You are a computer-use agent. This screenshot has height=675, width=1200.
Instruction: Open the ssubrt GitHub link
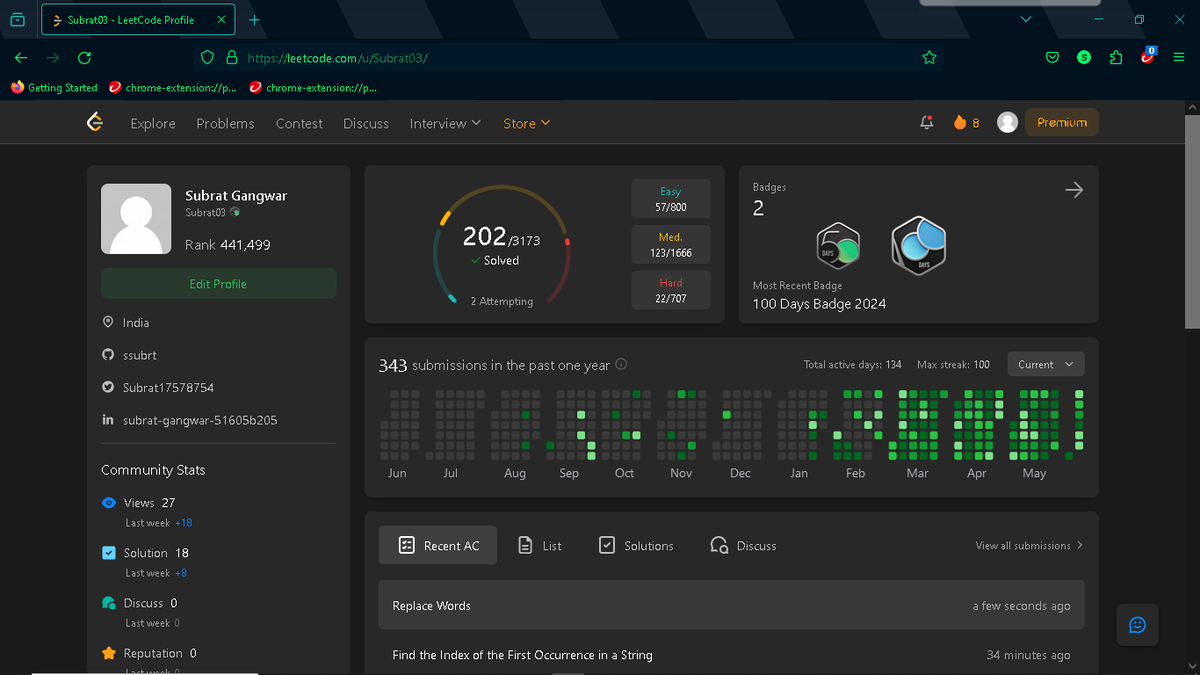click(x=140, y=355)
